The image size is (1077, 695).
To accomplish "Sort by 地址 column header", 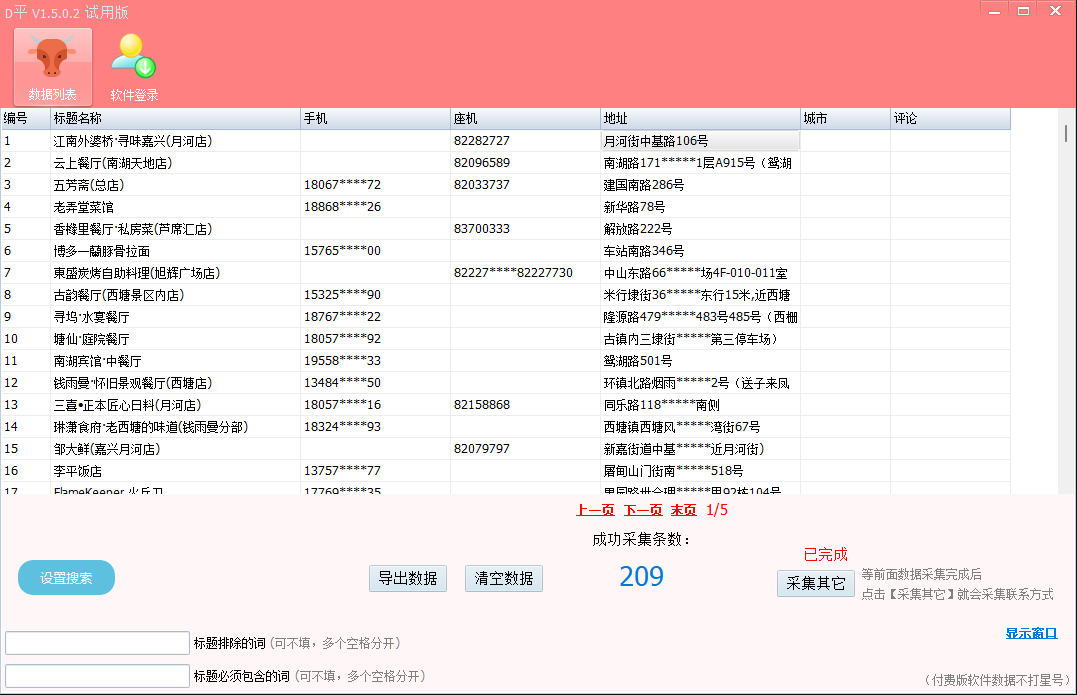I will click(701, 119).
